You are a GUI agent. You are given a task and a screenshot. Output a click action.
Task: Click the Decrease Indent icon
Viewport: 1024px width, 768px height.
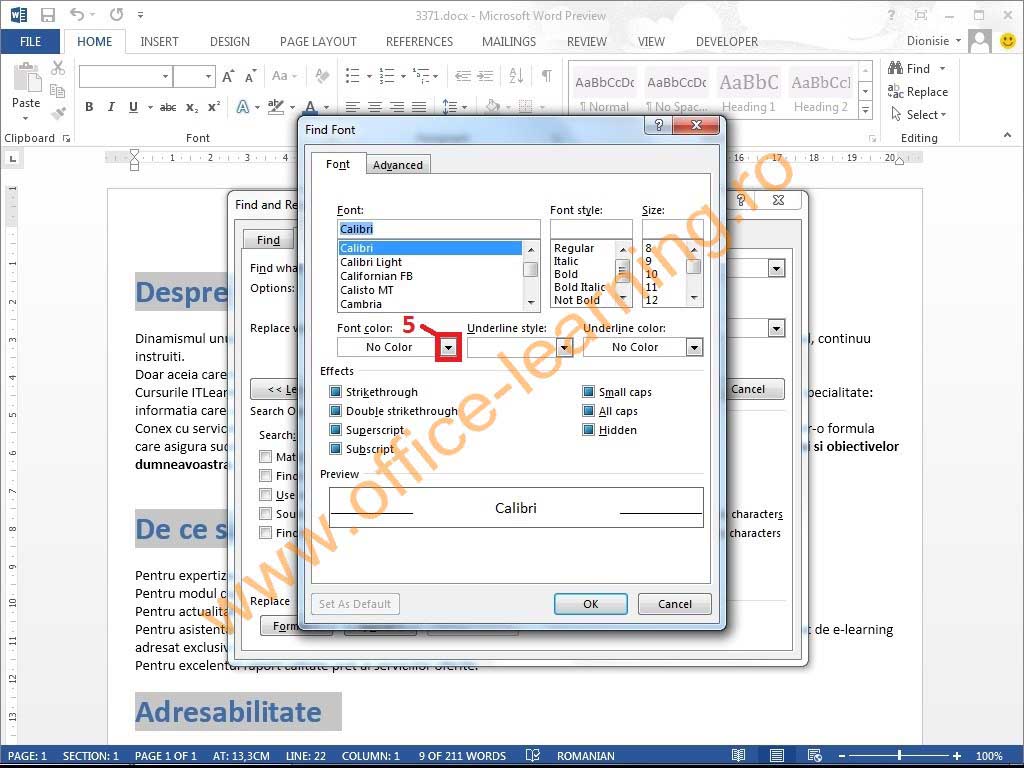coord(463,76)
